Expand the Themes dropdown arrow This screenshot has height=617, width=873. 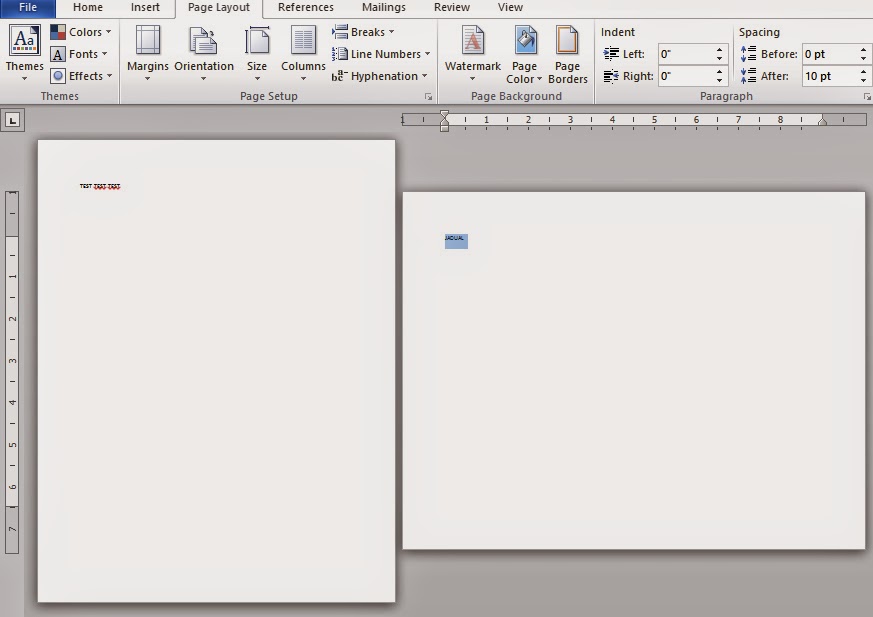coord(24,79)
